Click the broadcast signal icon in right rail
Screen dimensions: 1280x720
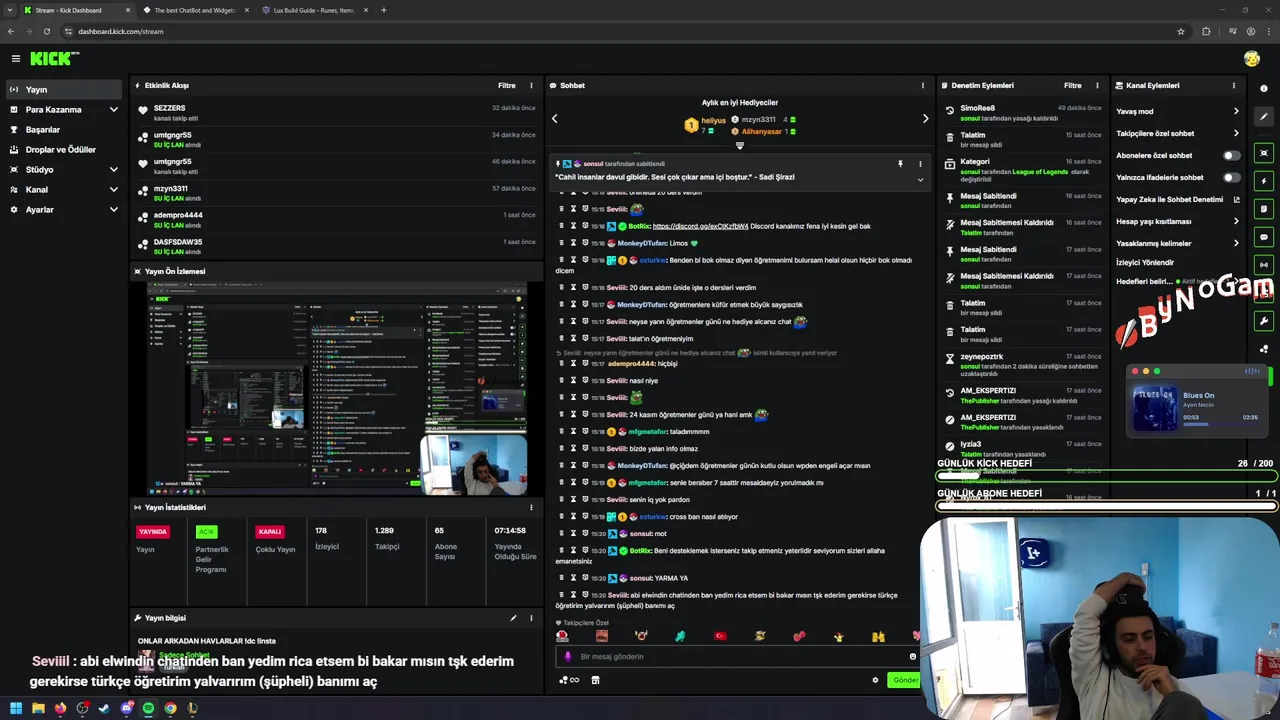click(1264, 265)
